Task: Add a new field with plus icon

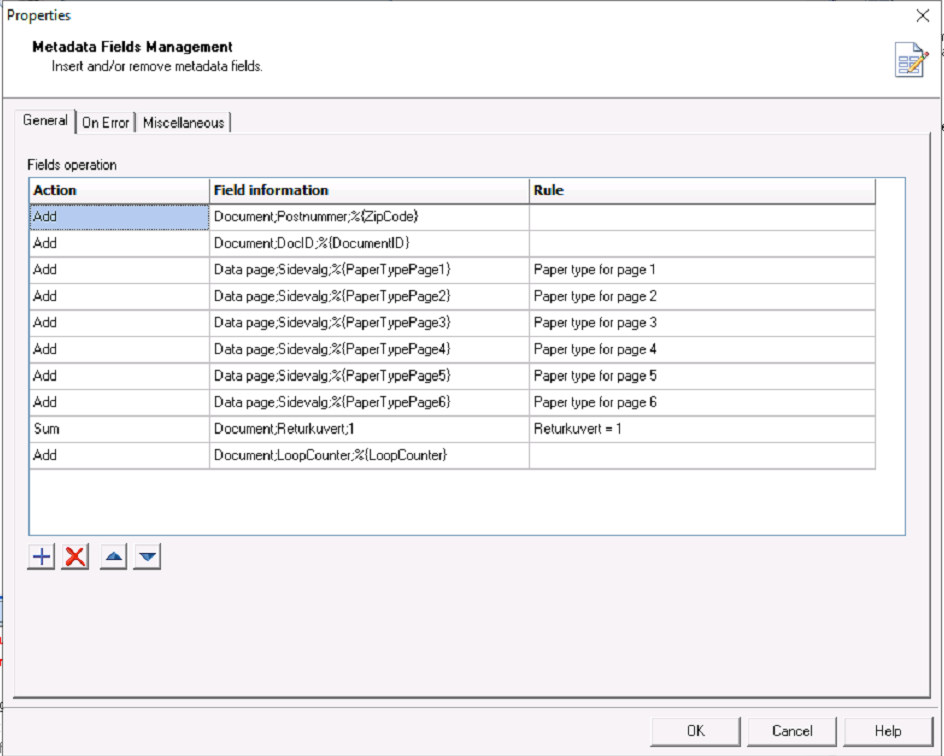Action: pos(42,557)
